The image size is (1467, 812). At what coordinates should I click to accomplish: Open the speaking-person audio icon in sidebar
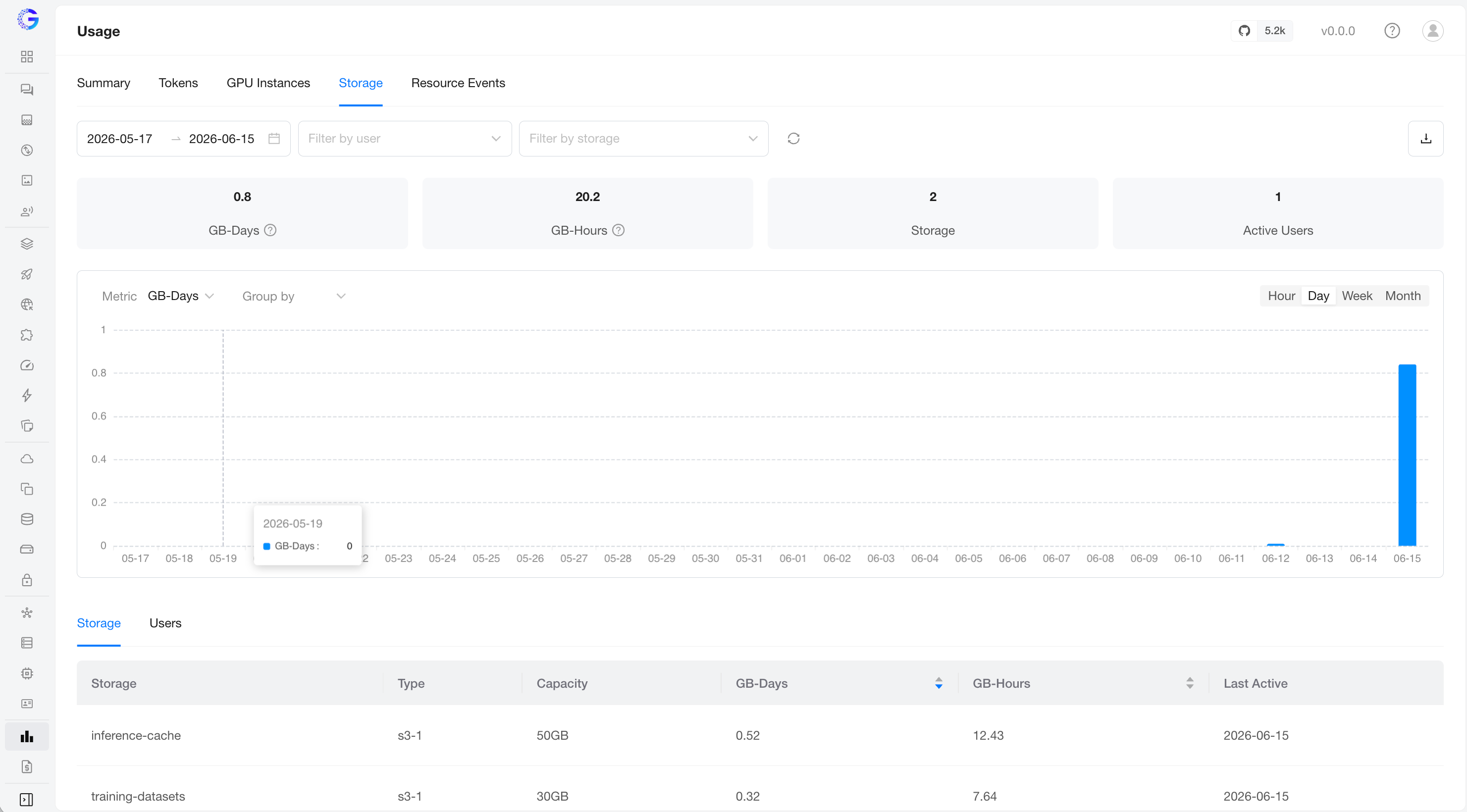(27, 211)
